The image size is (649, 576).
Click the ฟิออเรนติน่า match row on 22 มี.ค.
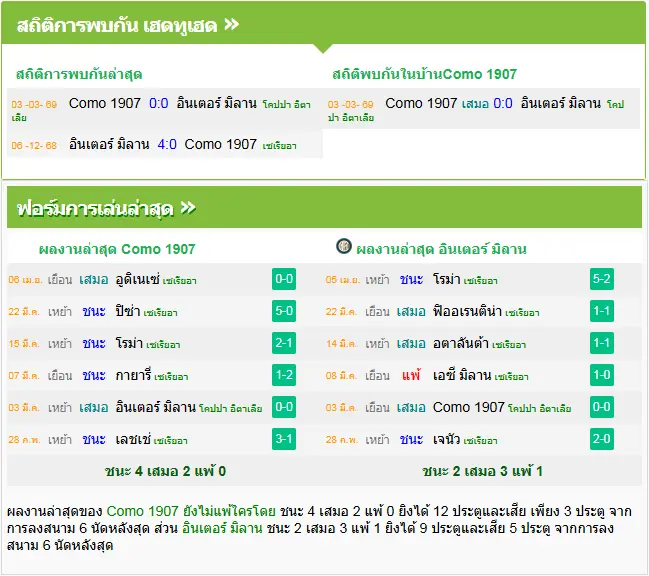tap(482, 311)
